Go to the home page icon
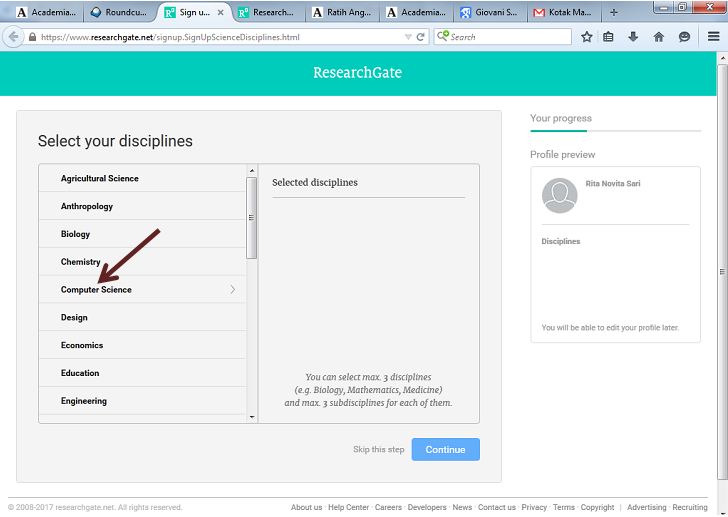The height and width of the screenshot is (517, 728). tap(658, 37)
